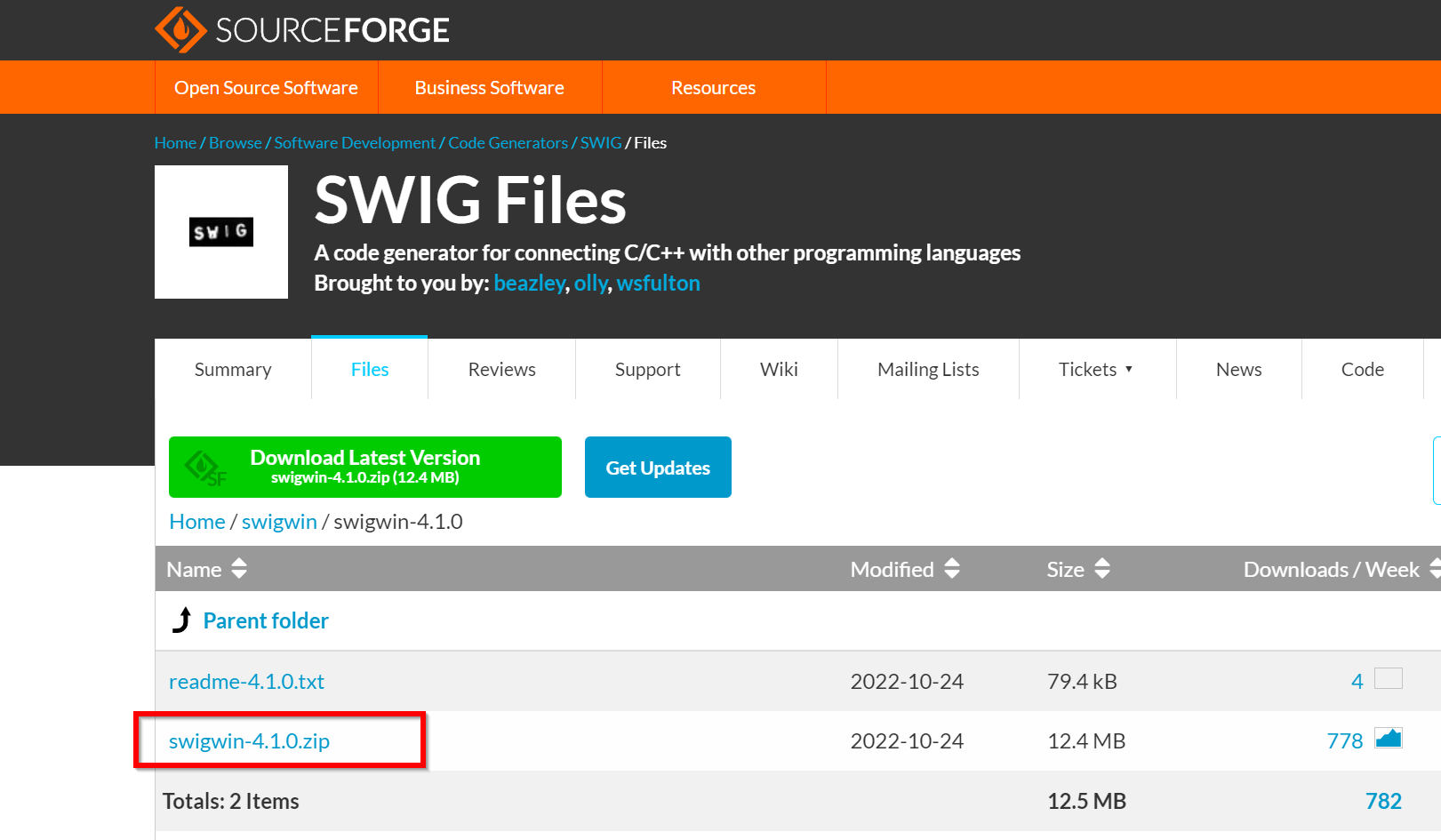Open the readme-4.1.0.txt file link

point(246,682)
